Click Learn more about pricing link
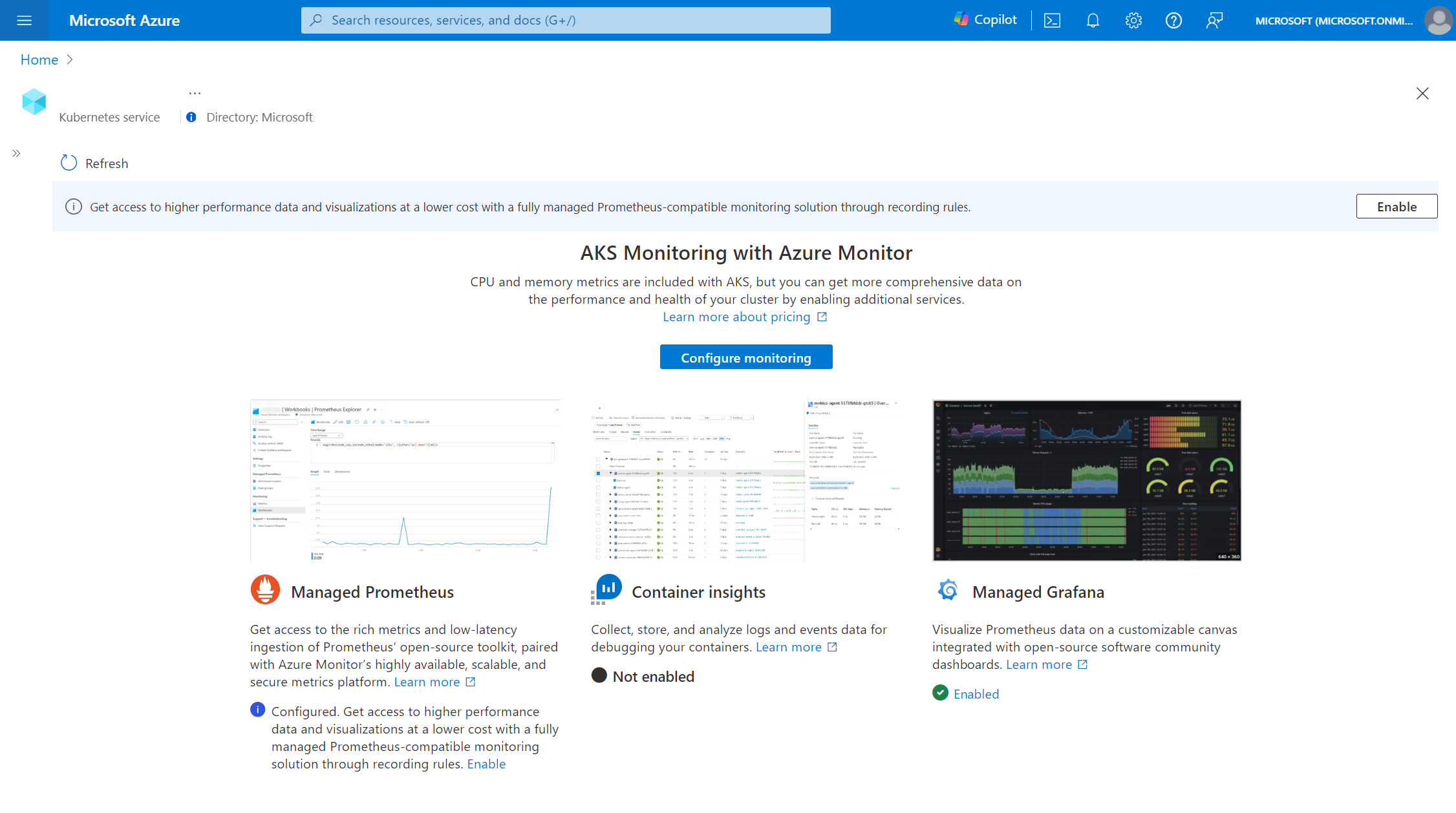This screenshot has height=813, width=1456. point(746,316)
